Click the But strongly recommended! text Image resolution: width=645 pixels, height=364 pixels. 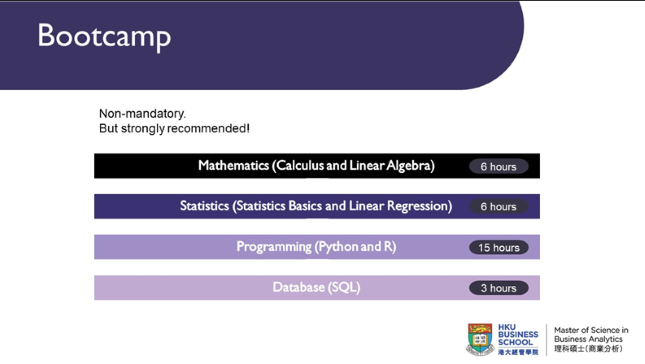(174, 128)
